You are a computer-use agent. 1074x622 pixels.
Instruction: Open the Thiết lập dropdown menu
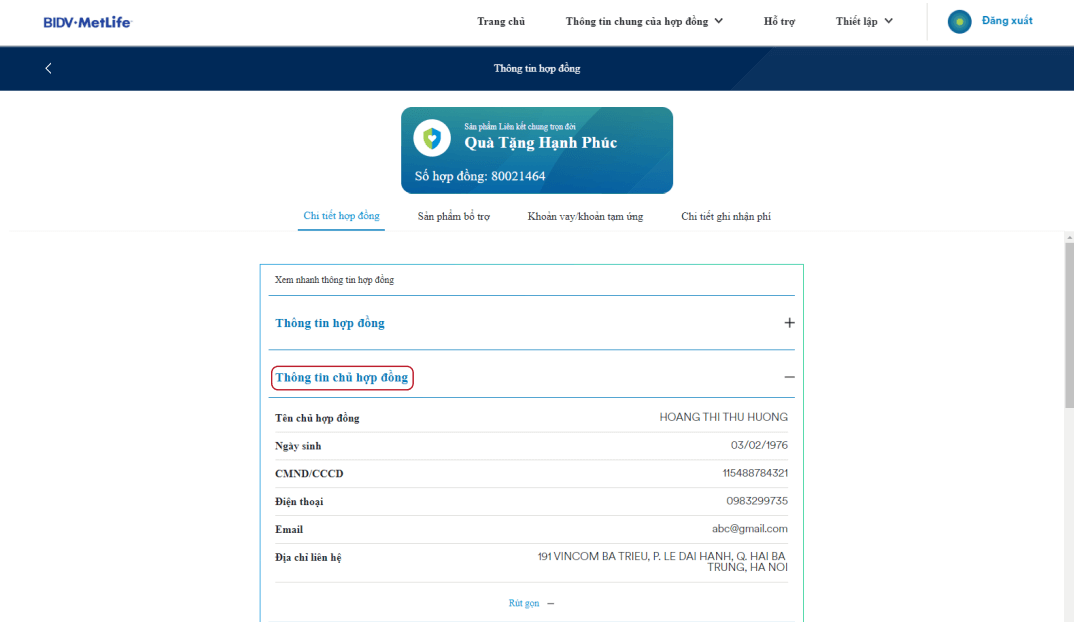pyautogui.click(x=864, y=21)
